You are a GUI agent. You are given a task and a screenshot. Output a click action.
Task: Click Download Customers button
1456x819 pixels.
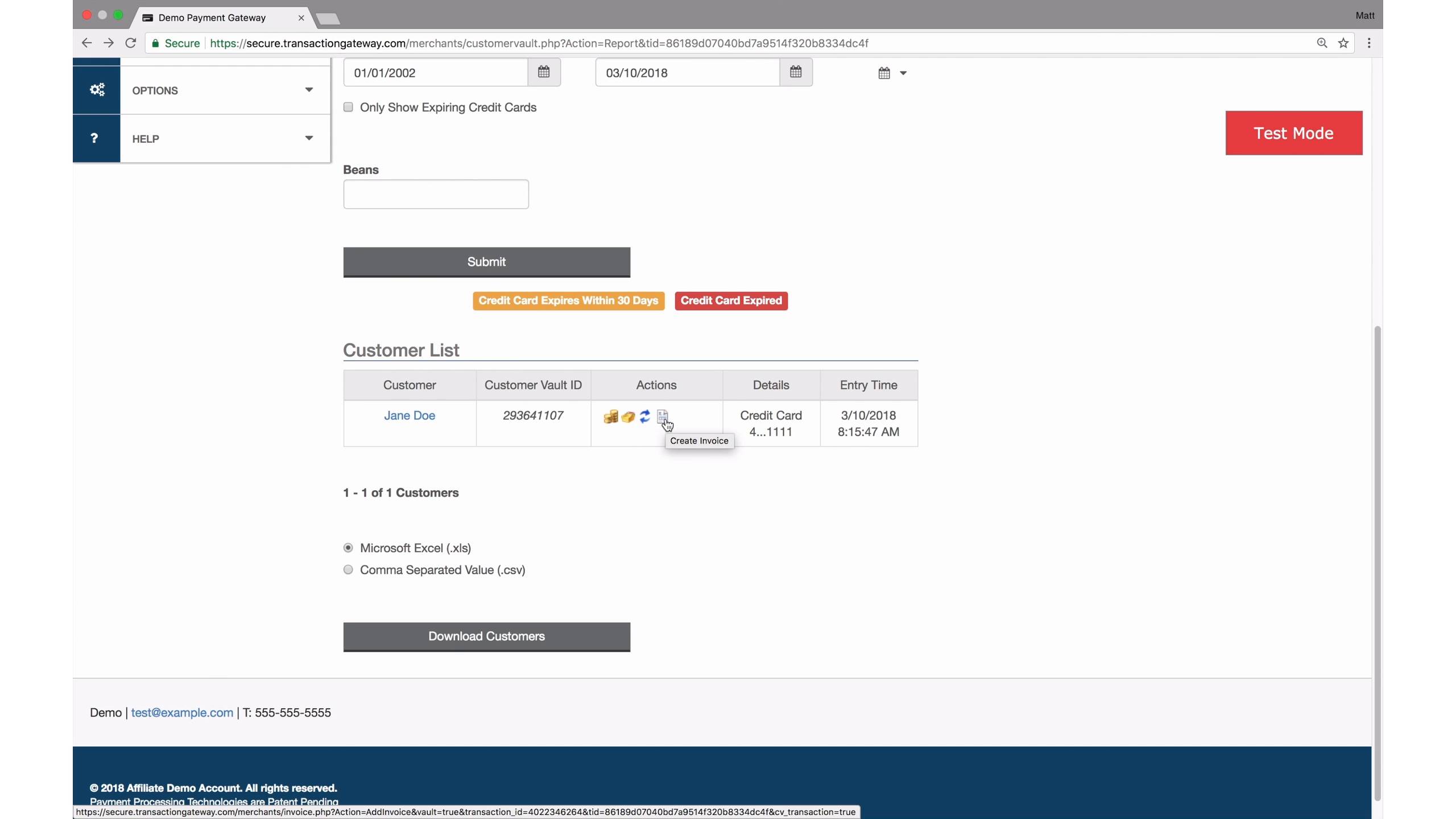[487, 637]
